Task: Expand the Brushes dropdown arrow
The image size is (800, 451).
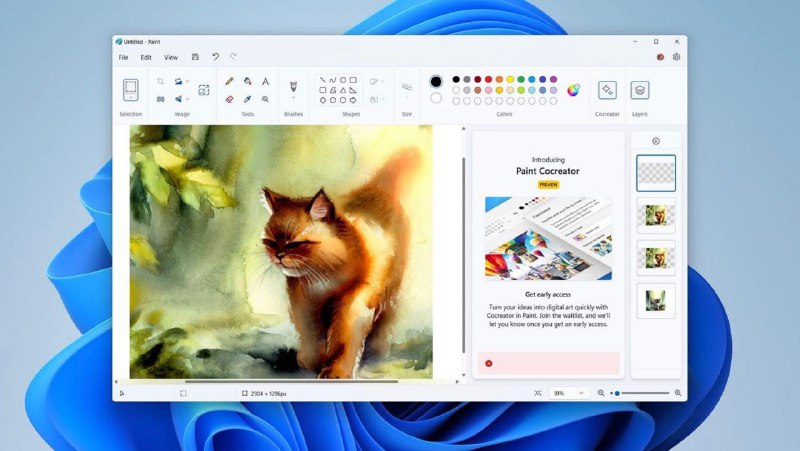Action: [x=293, y=98]
